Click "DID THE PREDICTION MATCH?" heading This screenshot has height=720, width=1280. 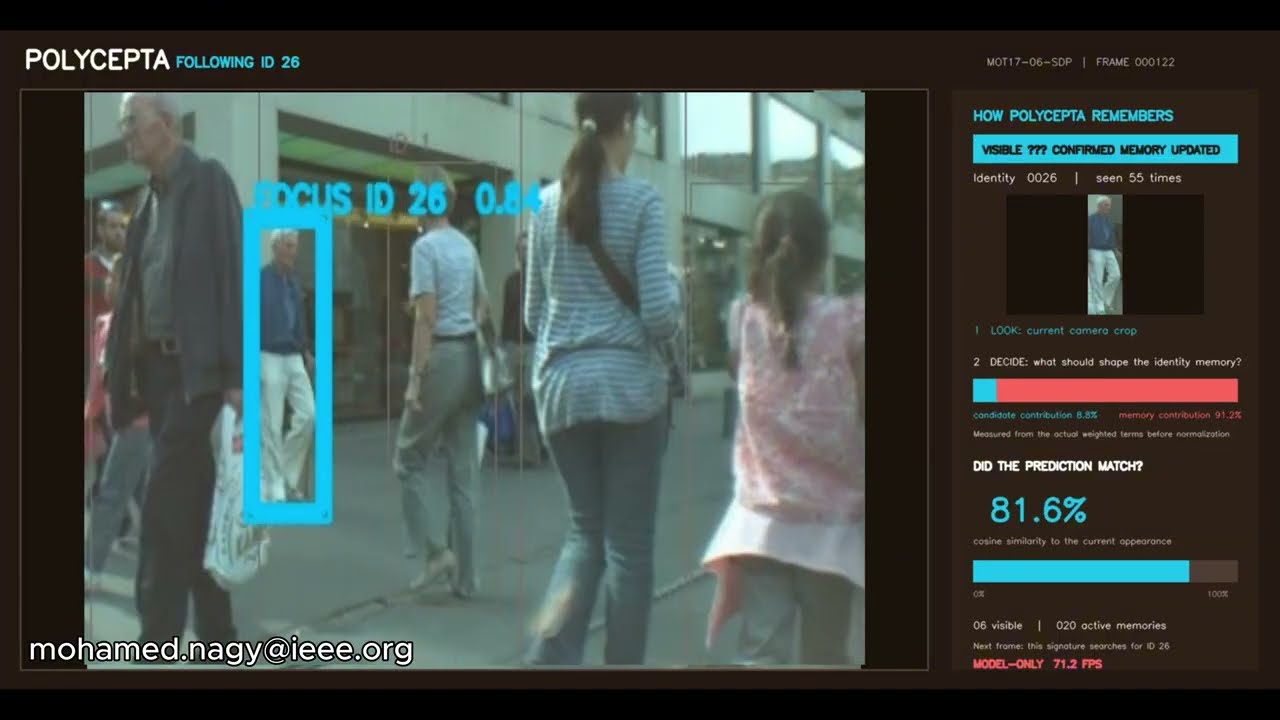click(1058, 466)
